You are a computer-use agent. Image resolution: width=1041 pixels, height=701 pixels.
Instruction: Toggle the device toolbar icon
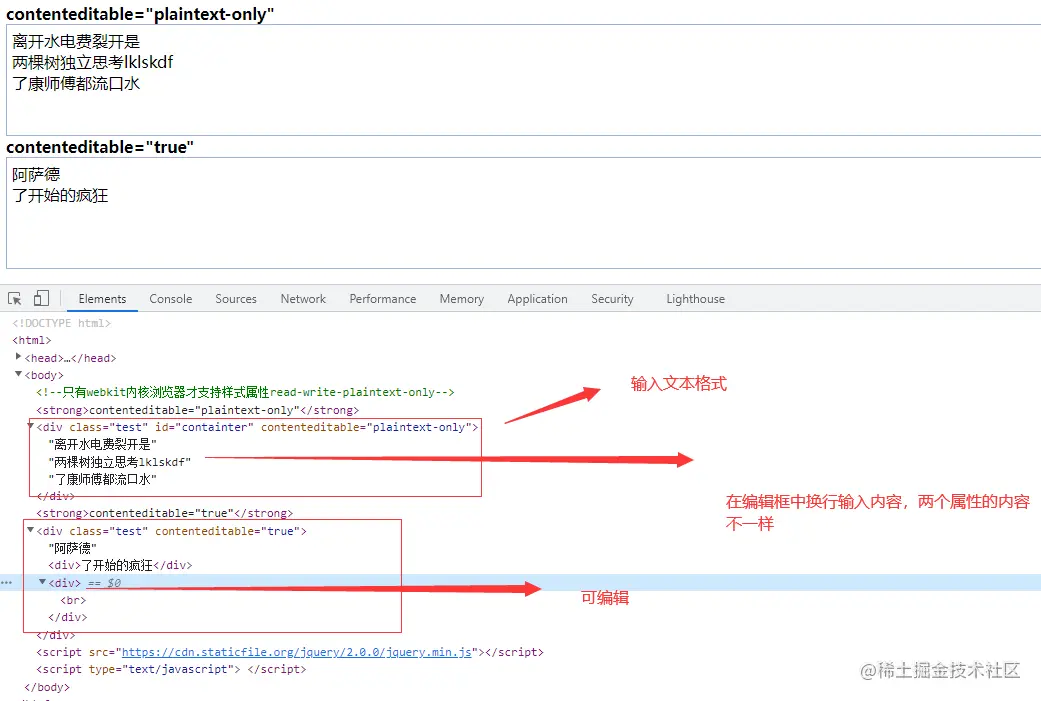click(x=41, y=298)
